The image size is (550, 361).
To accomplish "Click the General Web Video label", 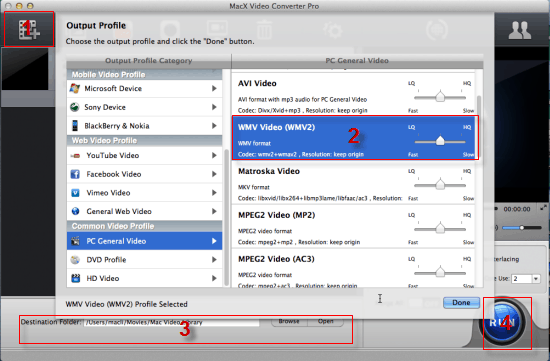I will 119,211.
